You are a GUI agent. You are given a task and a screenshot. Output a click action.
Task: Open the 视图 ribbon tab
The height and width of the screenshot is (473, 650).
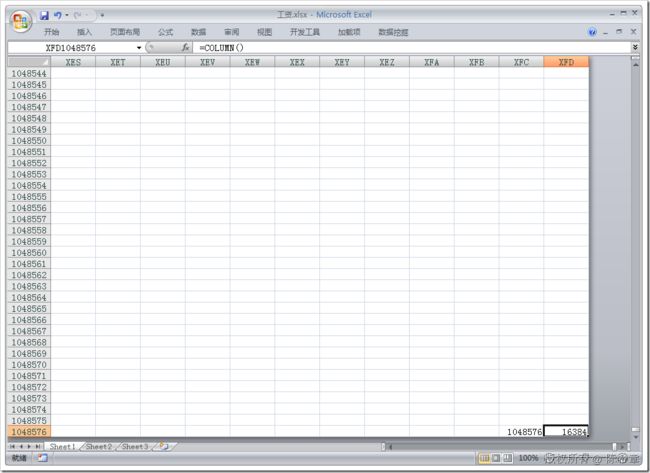point(264,32)
